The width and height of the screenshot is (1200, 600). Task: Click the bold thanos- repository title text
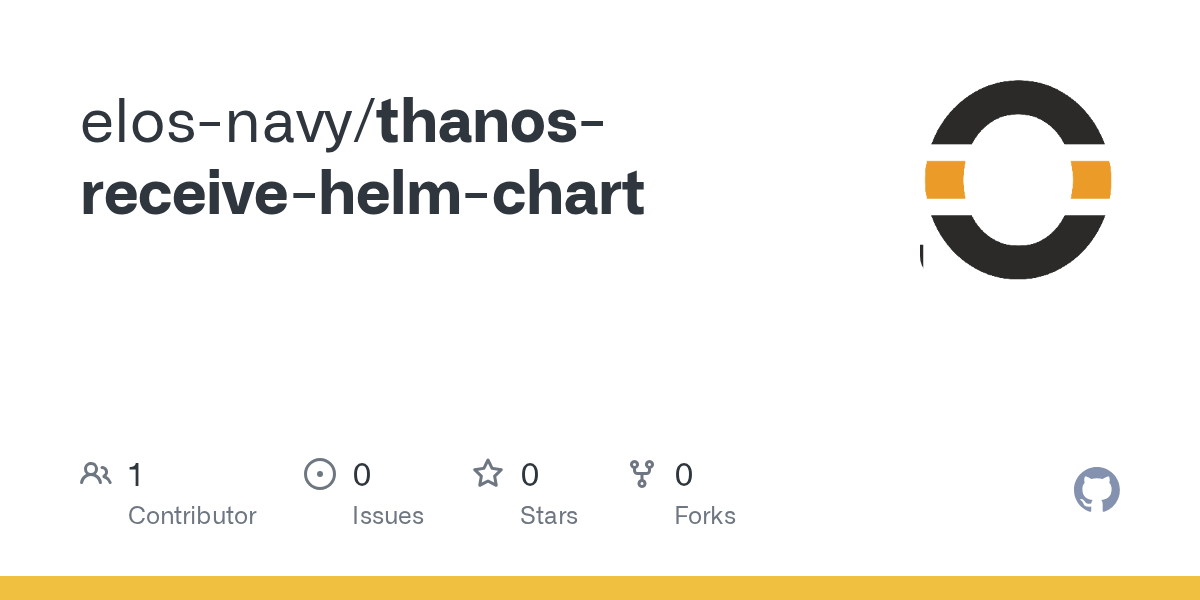[491, 122]
